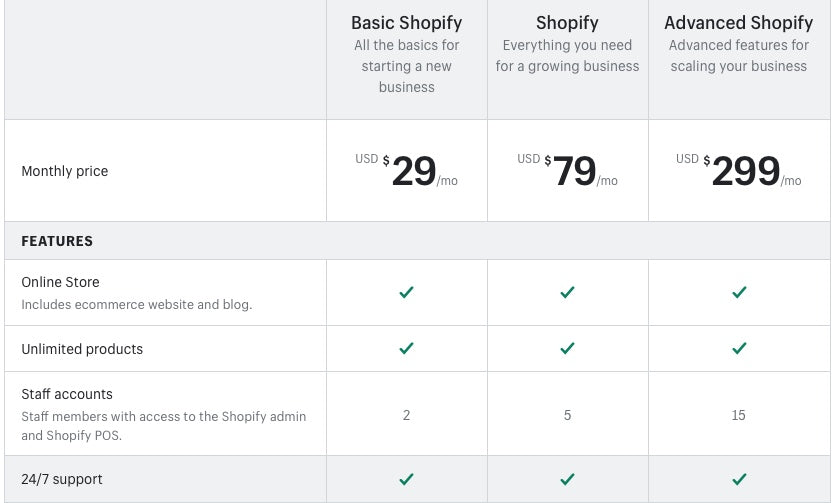This screenshot has width=836, height=503.
Task: Click Basic Shopify 24/7 support checkmark
Action: 406,479
